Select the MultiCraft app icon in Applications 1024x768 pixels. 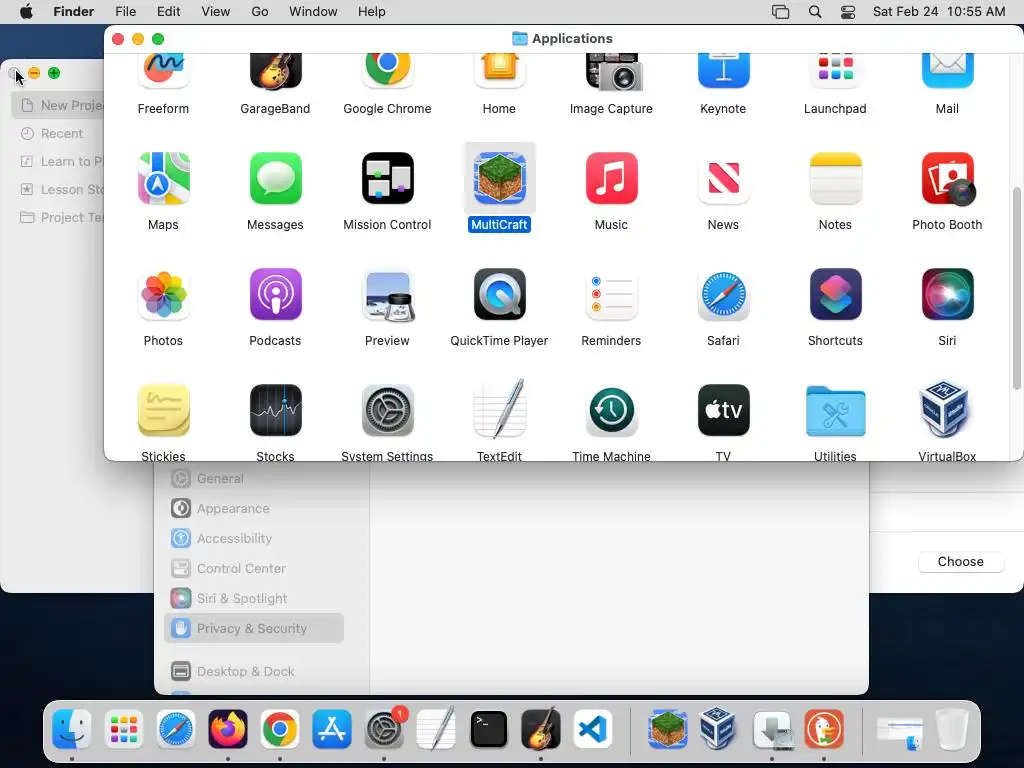pyautogui.click(x=500, y=178)
